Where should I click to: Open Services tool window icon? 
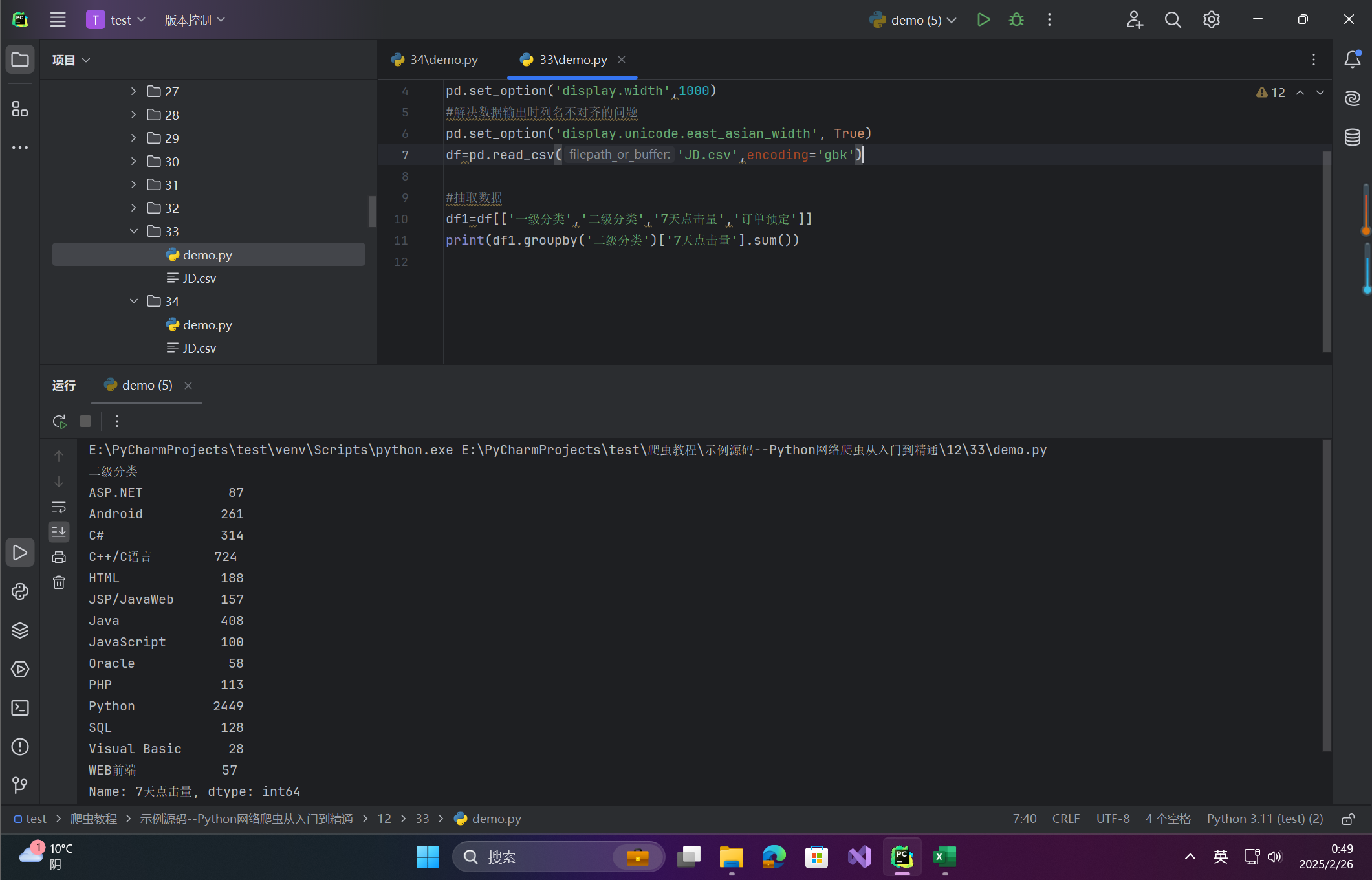point(20,669)
